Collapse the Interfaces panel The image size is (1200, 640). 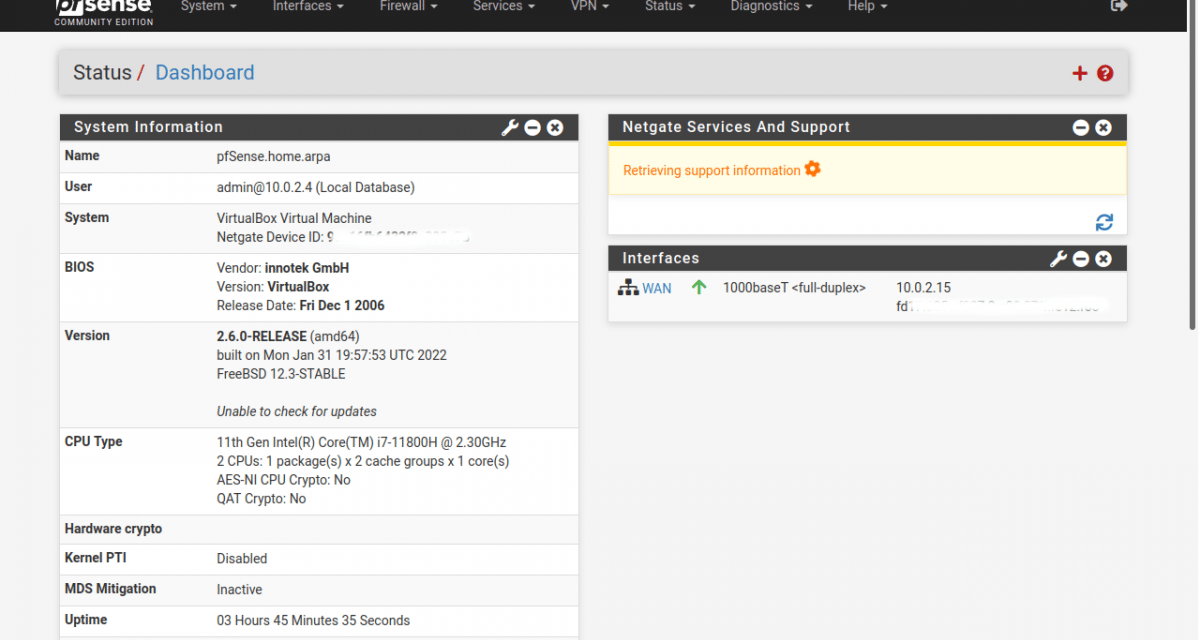point(1081,258)
